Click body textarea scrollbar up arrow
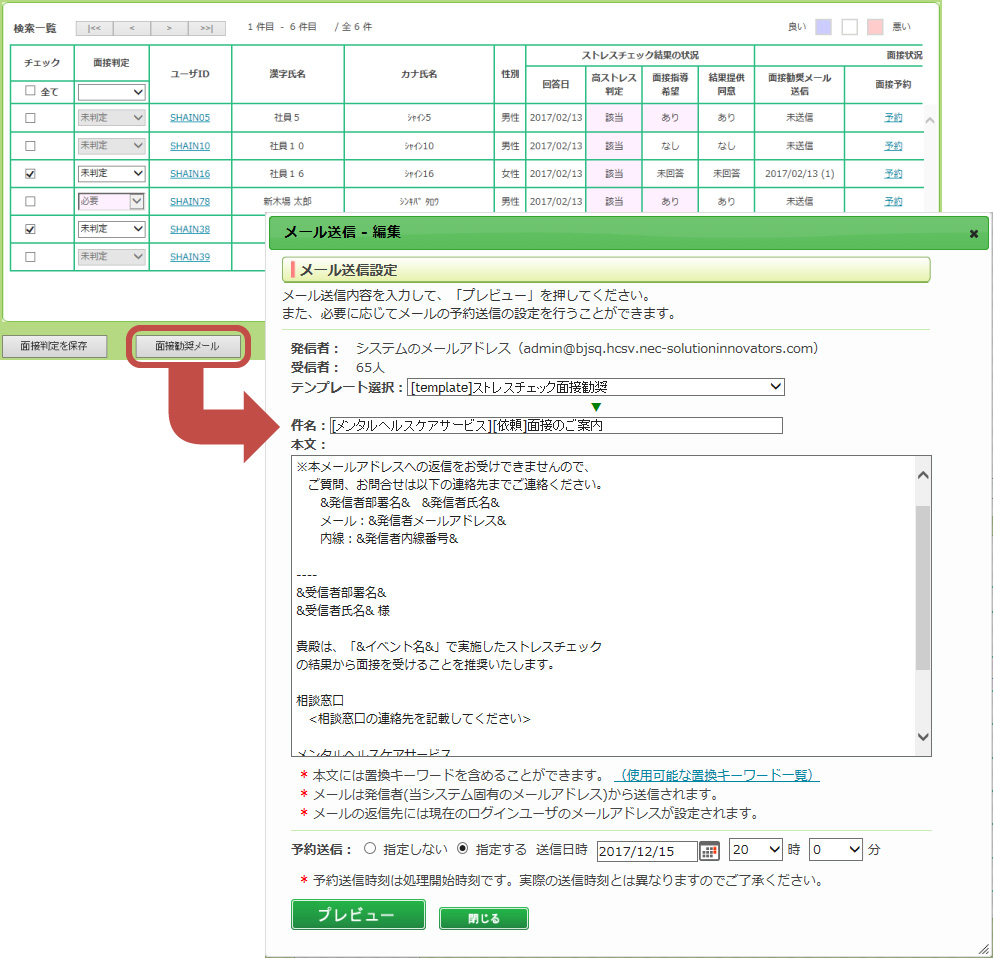 pyautogui.click(x=923, y=475)
